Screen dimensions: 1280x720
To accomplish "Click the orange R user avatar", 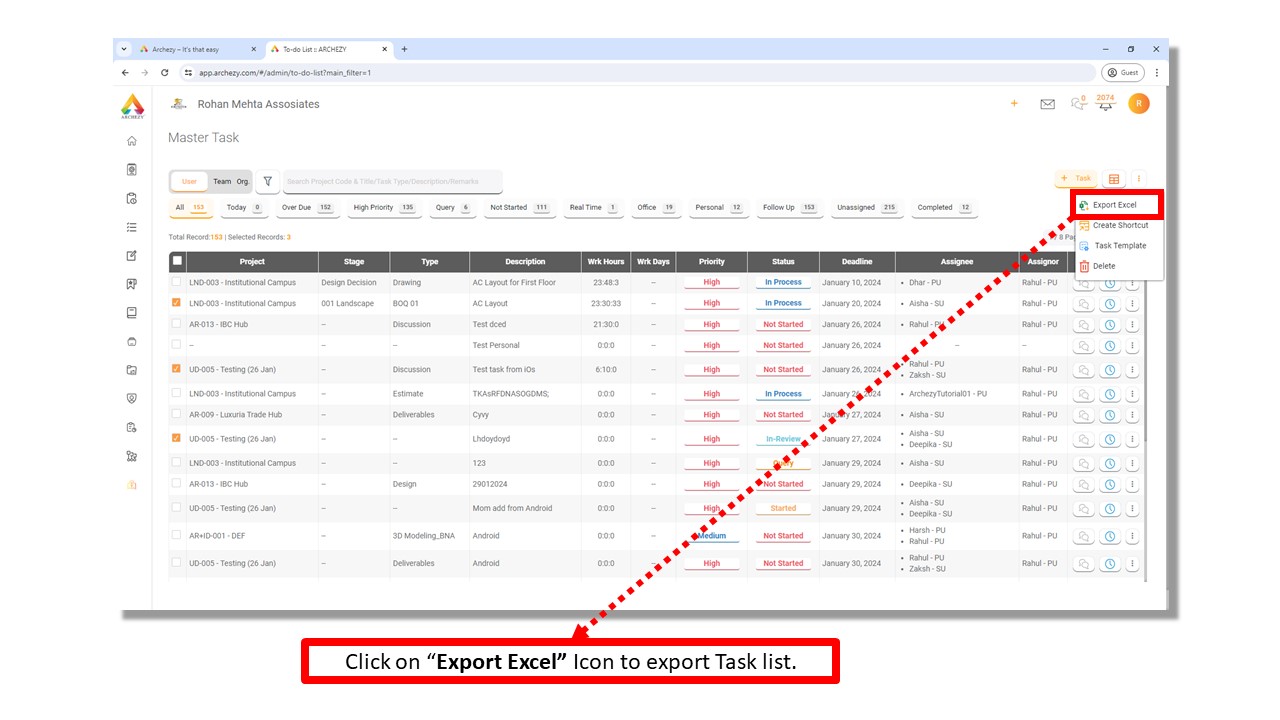I will coord(1138,103).
